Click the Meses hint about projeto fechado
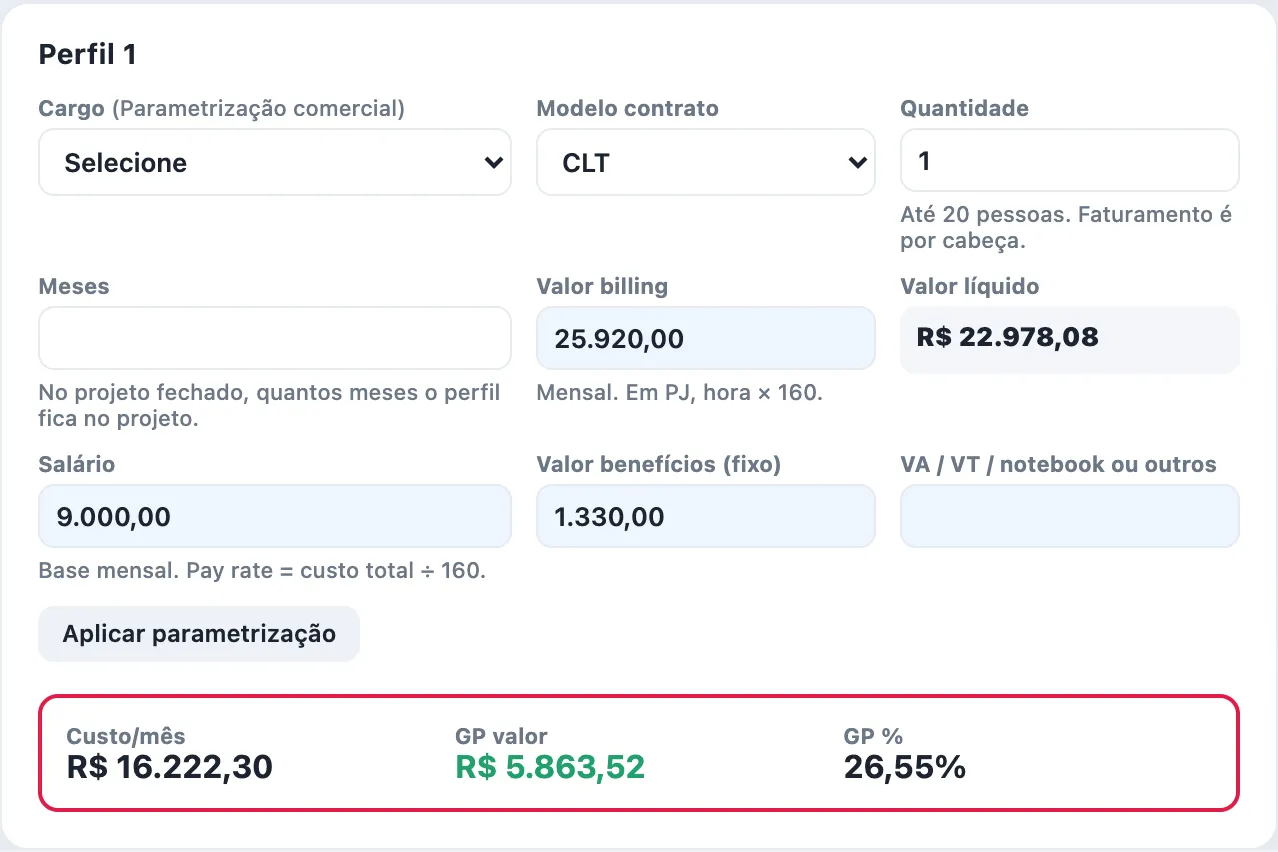1278x852 pixels. [269, 405]
